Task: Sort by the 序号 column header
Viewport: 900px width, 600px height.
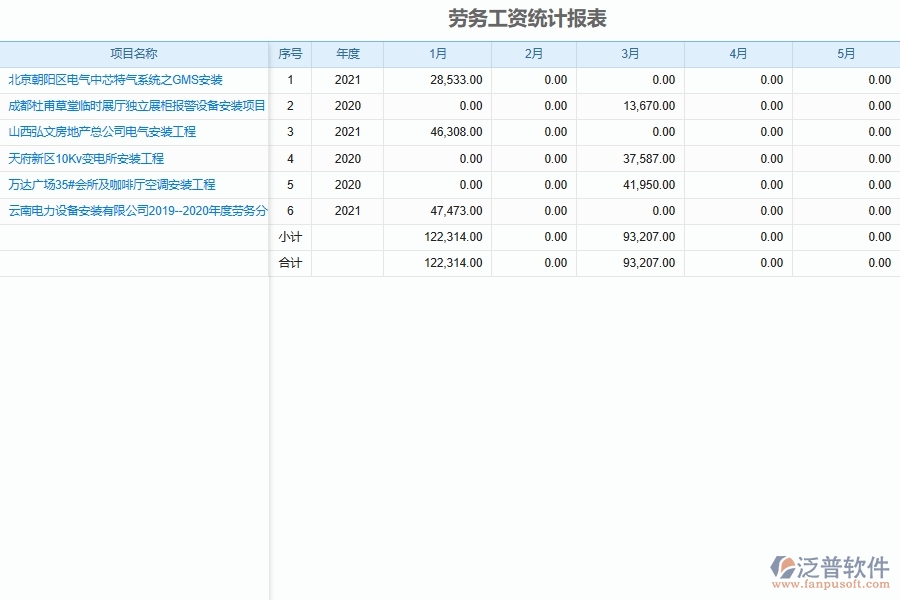Action: 291,54
